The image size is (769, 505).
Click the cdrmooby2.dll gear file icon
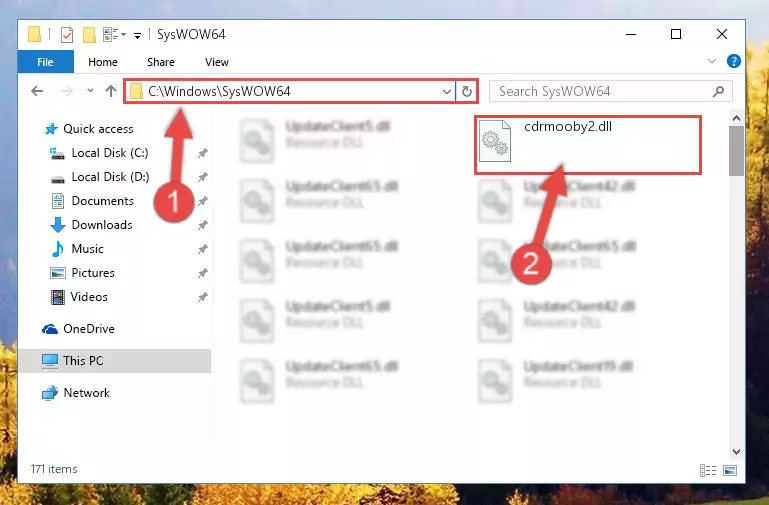tap(495, 141)
